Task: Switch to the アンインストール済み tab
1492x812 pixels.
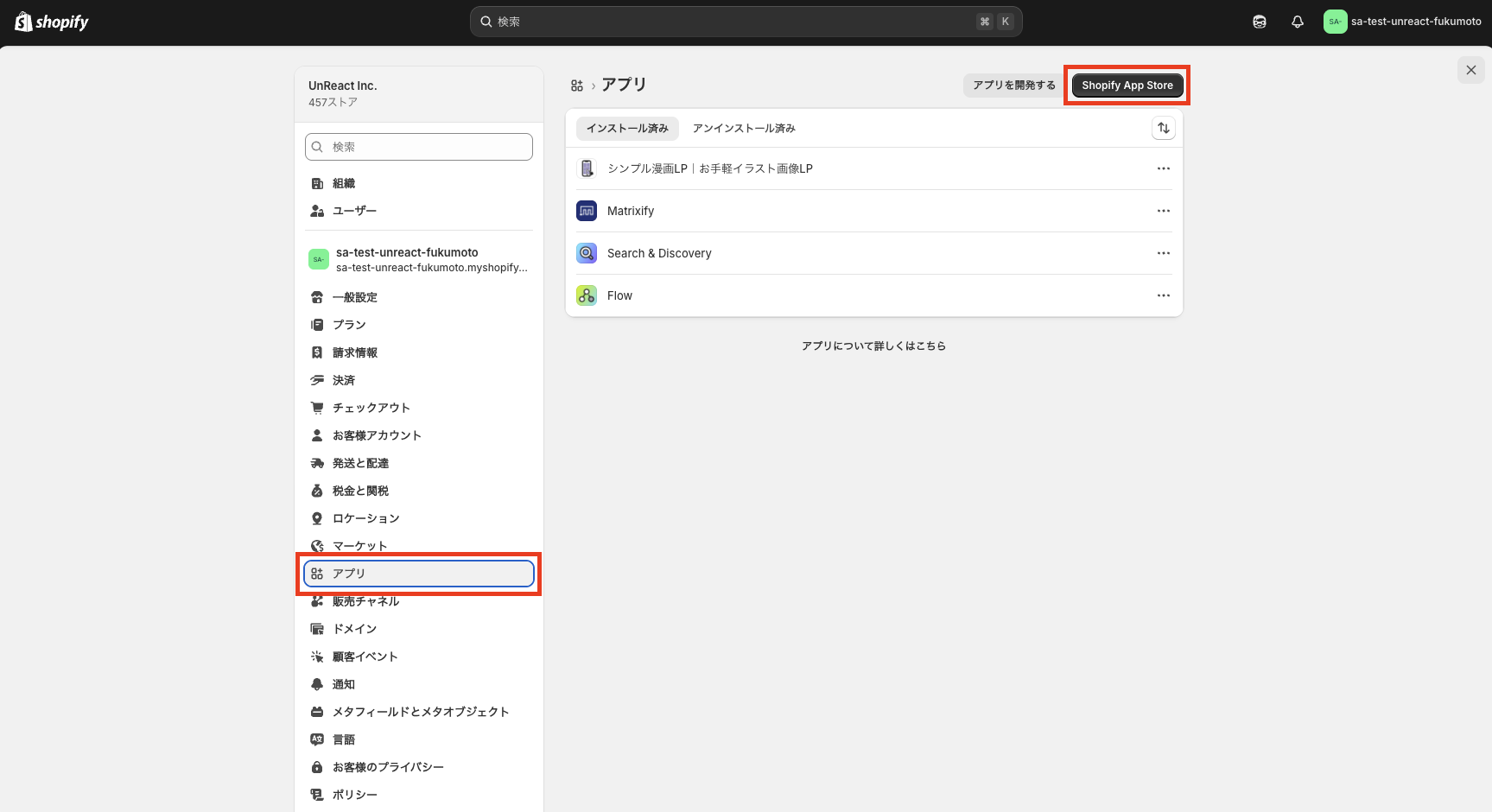Action: coord(744,128)
